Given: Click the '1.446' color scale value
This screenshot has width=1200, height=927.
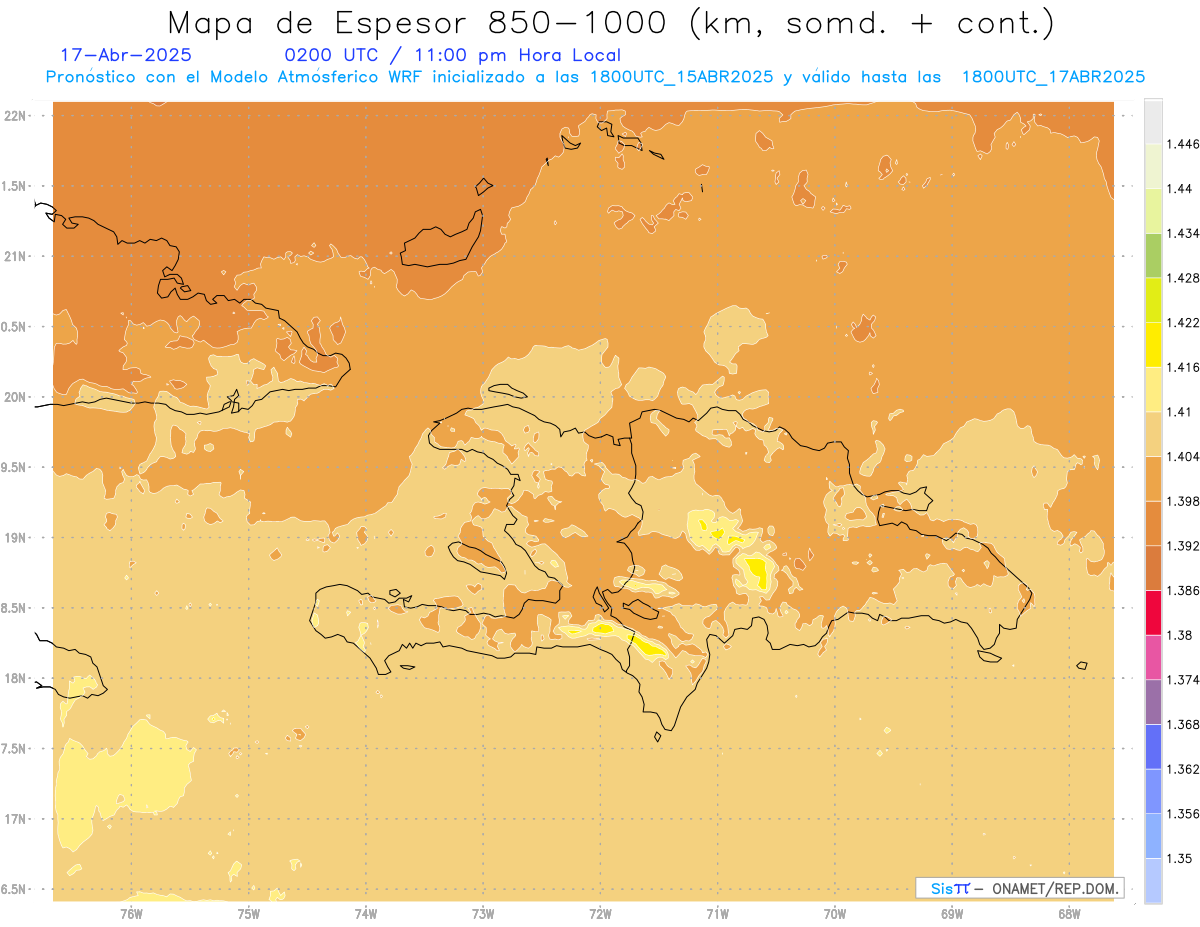Looking at the screenshot, I should pyautogui.click(x=1182, y=144).
